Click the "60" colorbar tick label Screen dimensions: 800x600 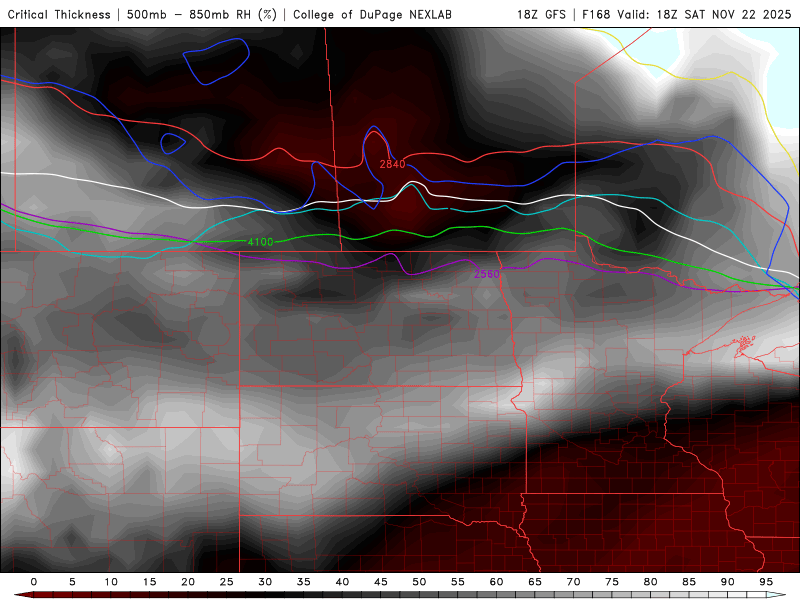(x=496, y=582)
